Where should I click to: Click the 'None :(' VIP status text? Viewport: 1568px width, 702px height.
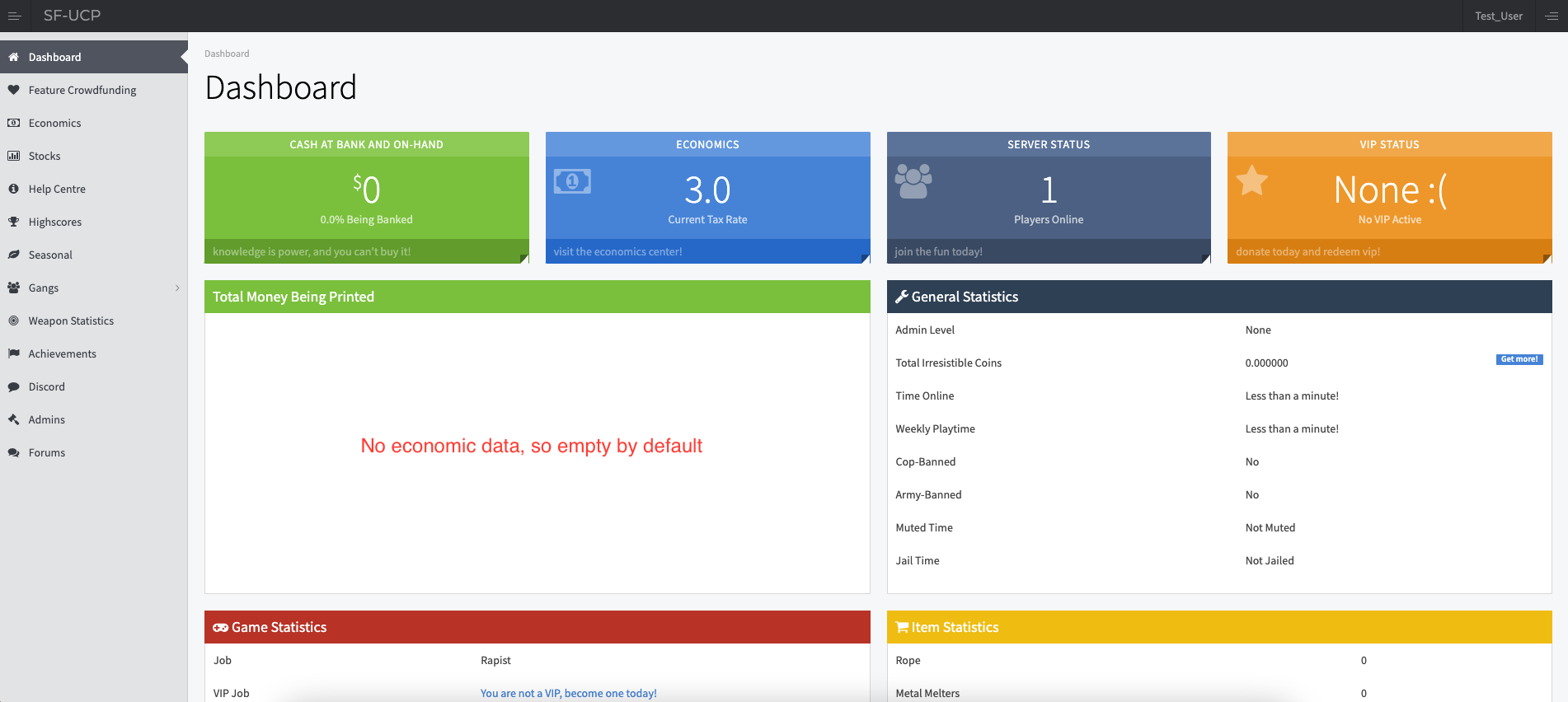coord(1390,190)
